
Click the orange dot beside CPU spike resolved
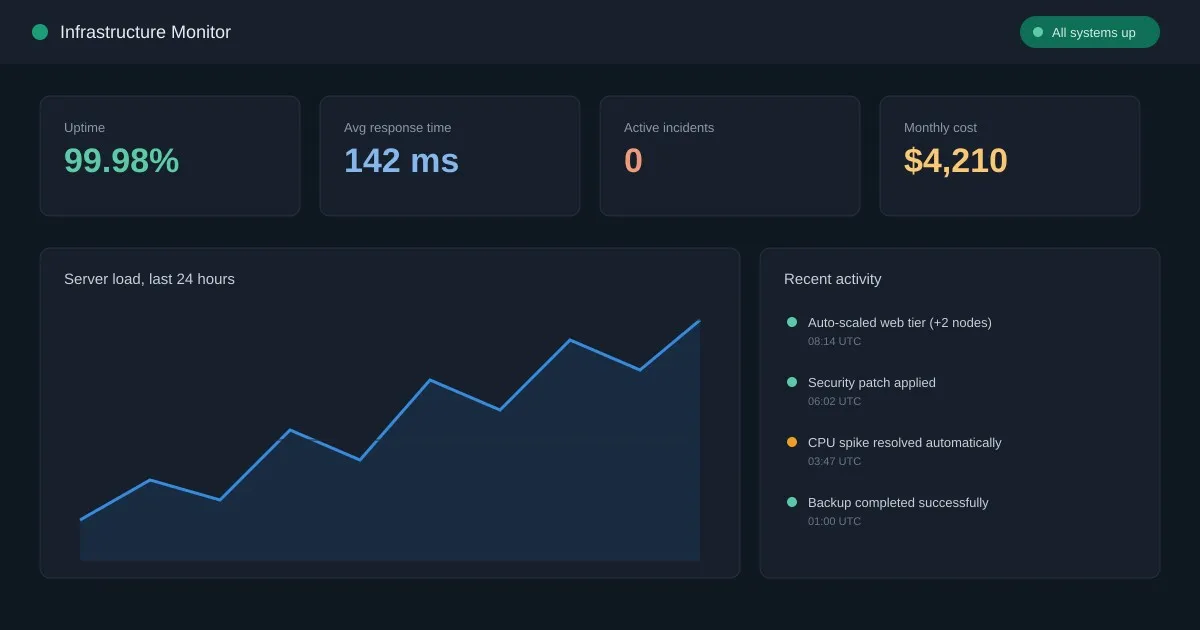792,442
